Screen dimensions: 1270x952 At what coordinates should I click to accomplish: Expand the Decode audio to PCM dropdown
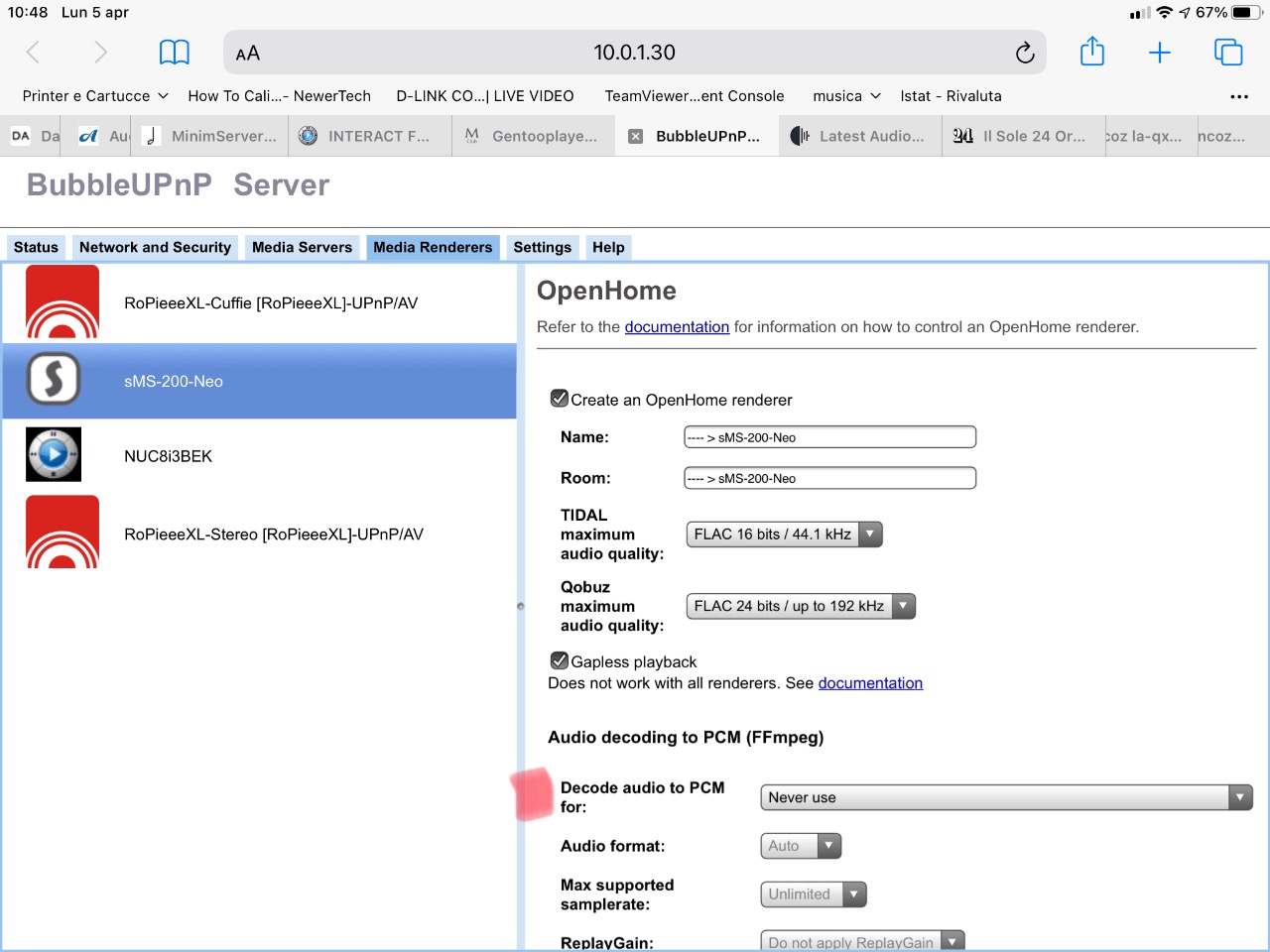1006,797
